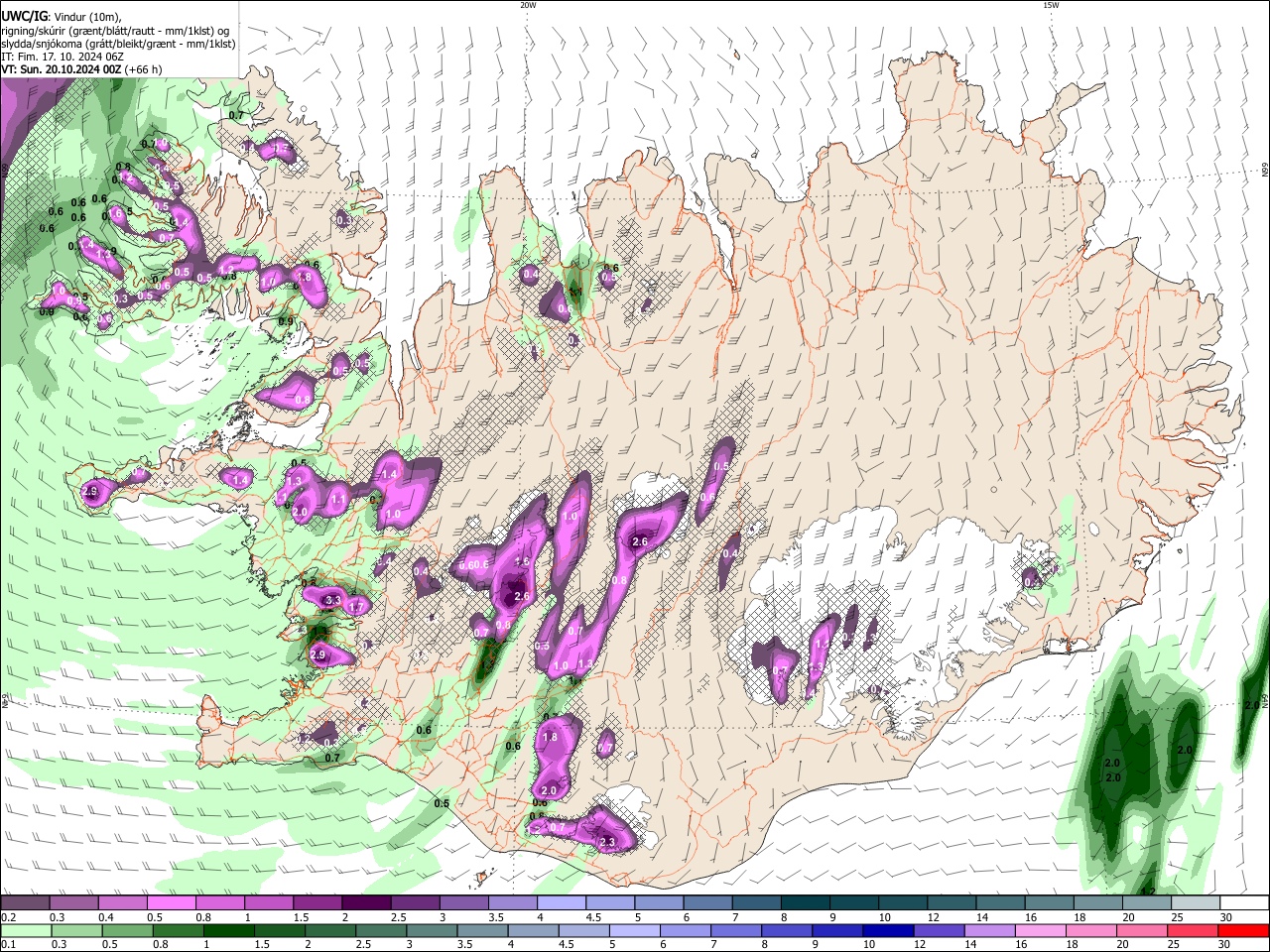Viewport: 1270px width, 952px height.
Task: Click the 0.2 label on the snow scale
Action: tap(7, 917)
